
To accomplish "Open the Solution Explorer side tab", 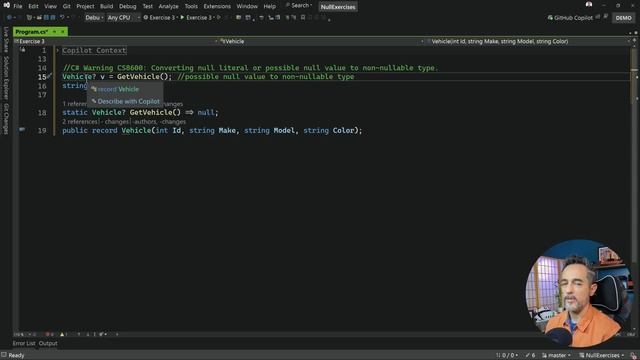I will coord(6,78).
